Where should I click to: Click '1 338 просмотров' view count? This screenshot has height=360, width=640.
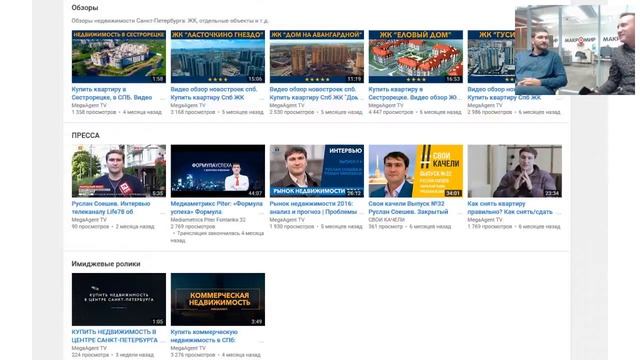[x=94, y=112]
